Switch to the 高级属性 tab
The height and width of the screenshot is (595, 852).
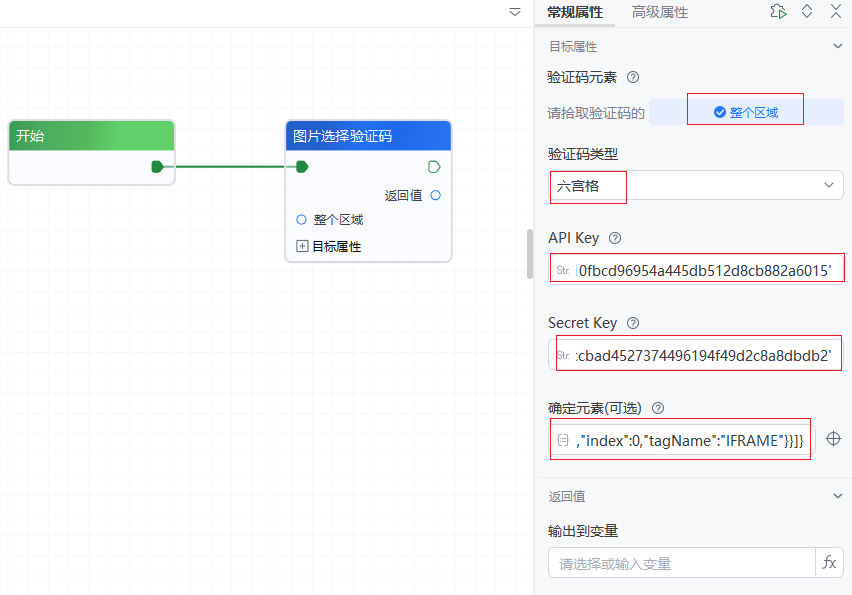click(x=659, y=13)
